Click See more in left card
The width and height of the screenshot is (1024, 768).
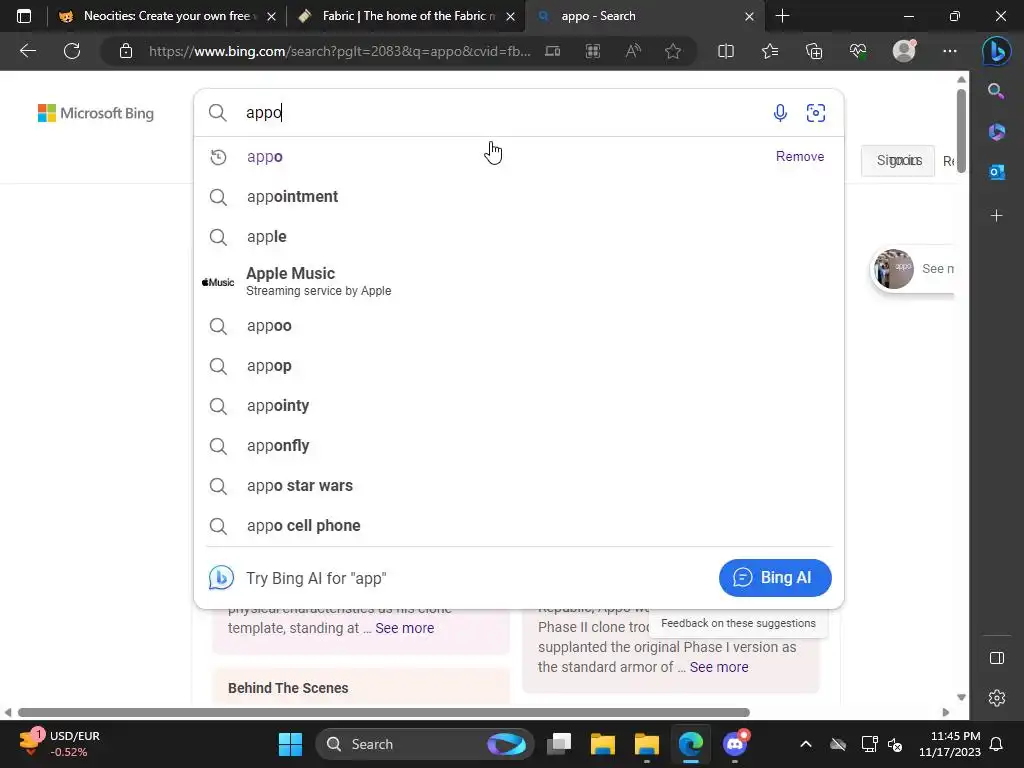pos(404,628)
